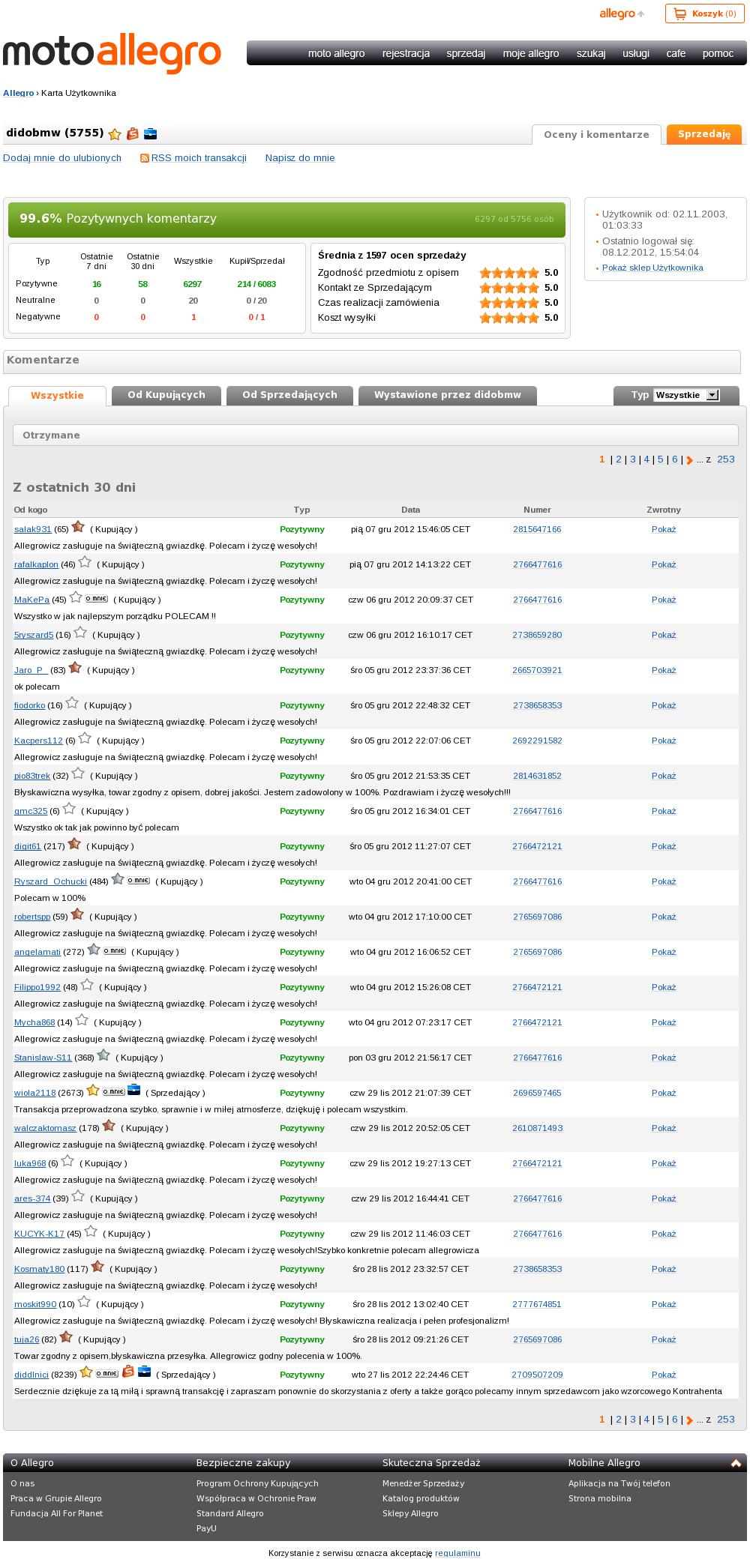
Task: Click the 'regulaminu' link in footer
Action: [457, 1553]
